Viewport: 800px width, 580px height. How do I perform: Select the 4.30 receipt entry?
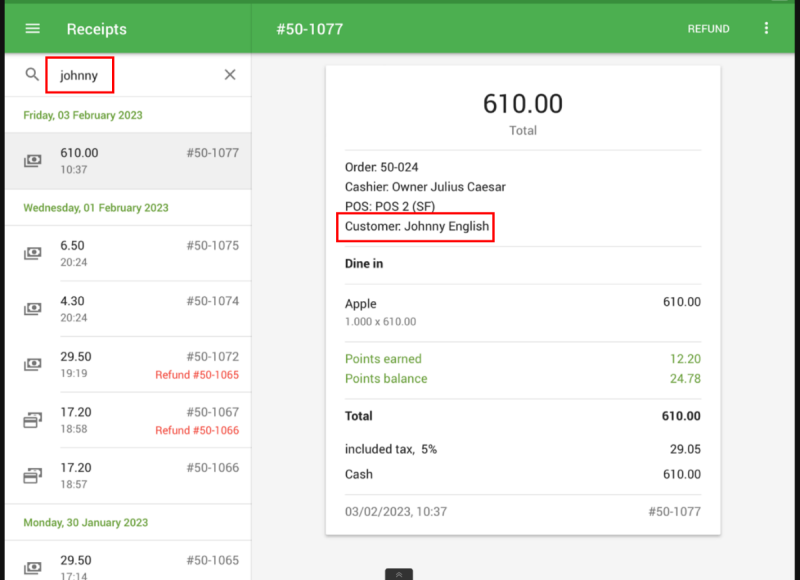[128, 309]
